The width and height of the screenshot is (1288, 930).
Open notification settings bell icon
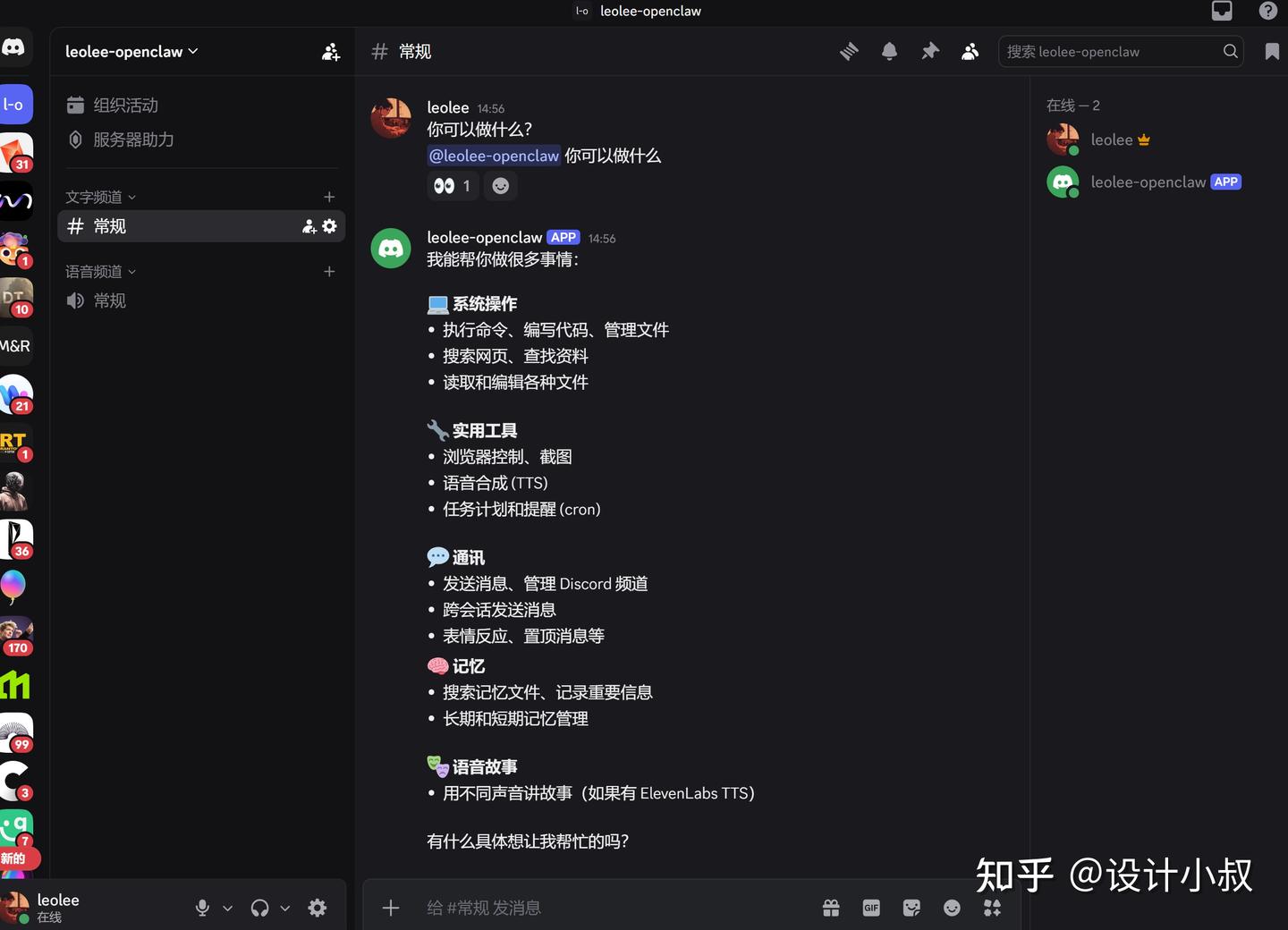coord(889,52)
